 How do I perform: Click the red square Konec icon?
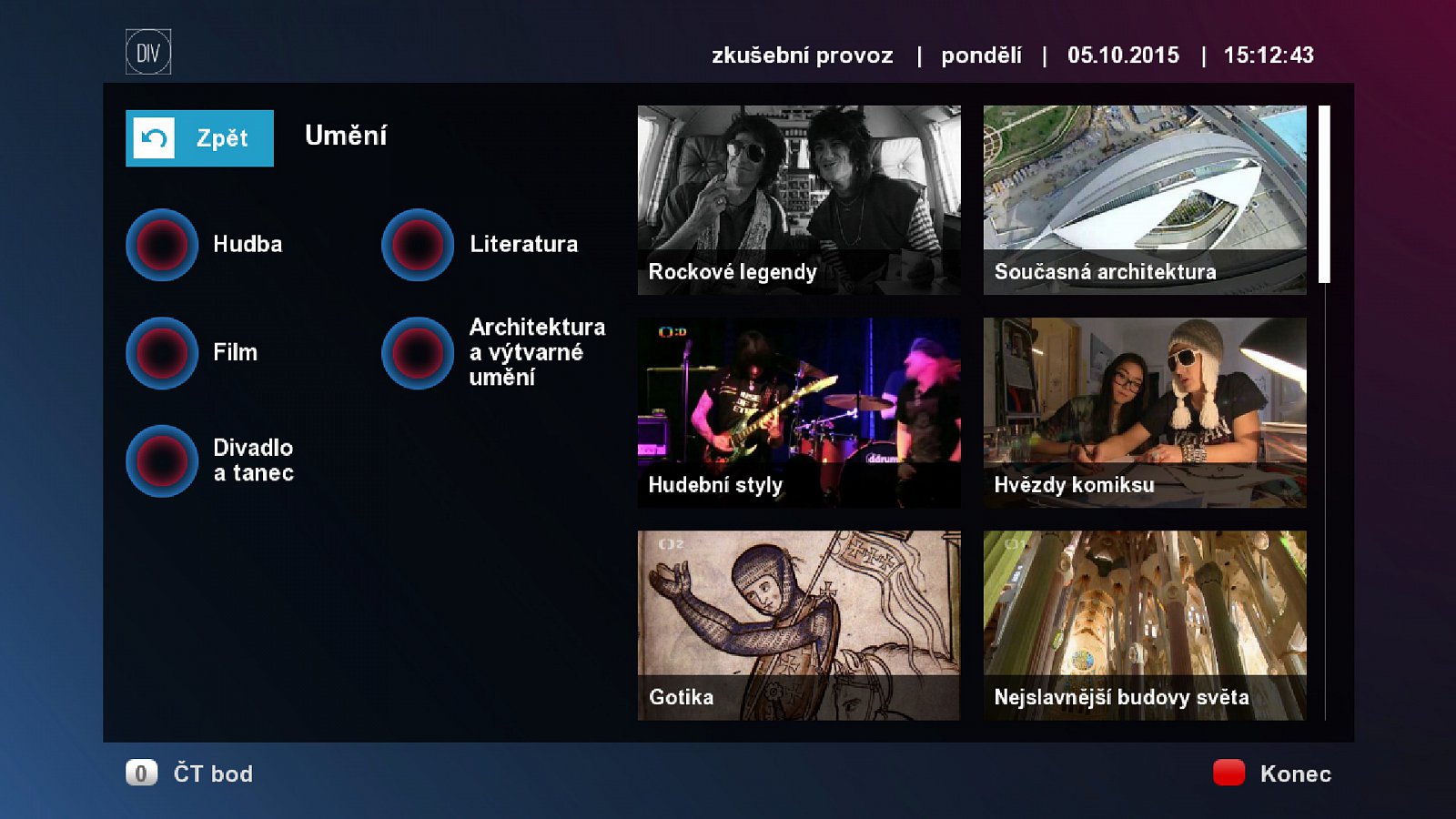[1228, 774]
